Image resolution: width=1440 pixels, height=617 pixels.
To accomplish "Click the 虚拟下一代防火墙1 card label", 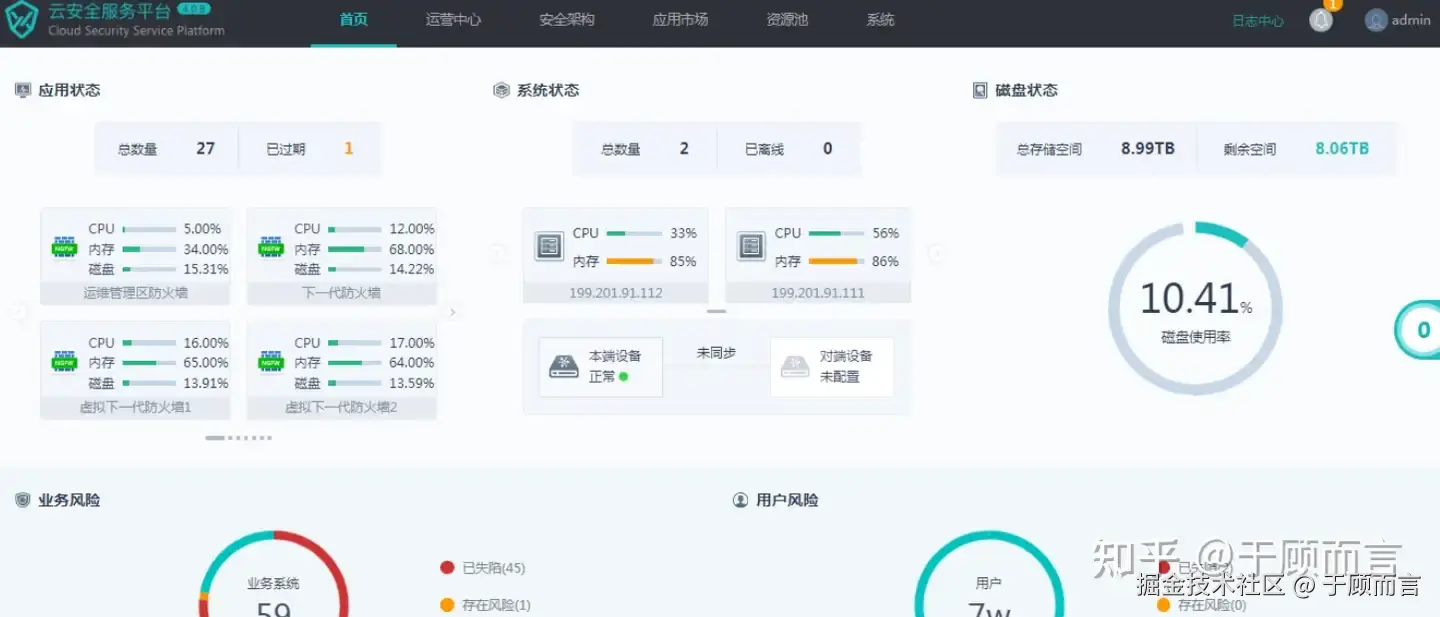I will [136, 407].
